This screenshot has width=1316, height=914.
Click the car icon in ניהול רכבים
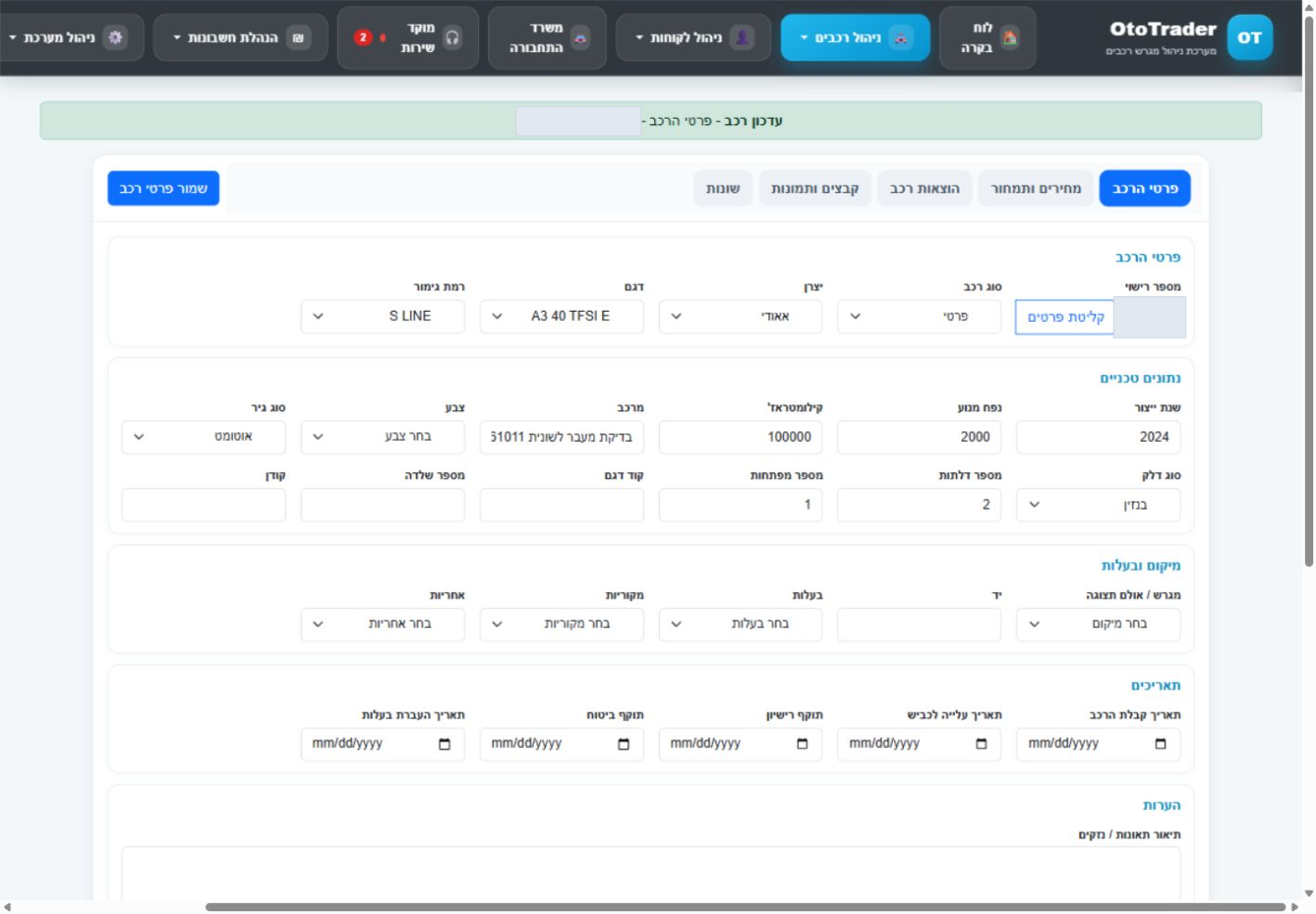900,38
